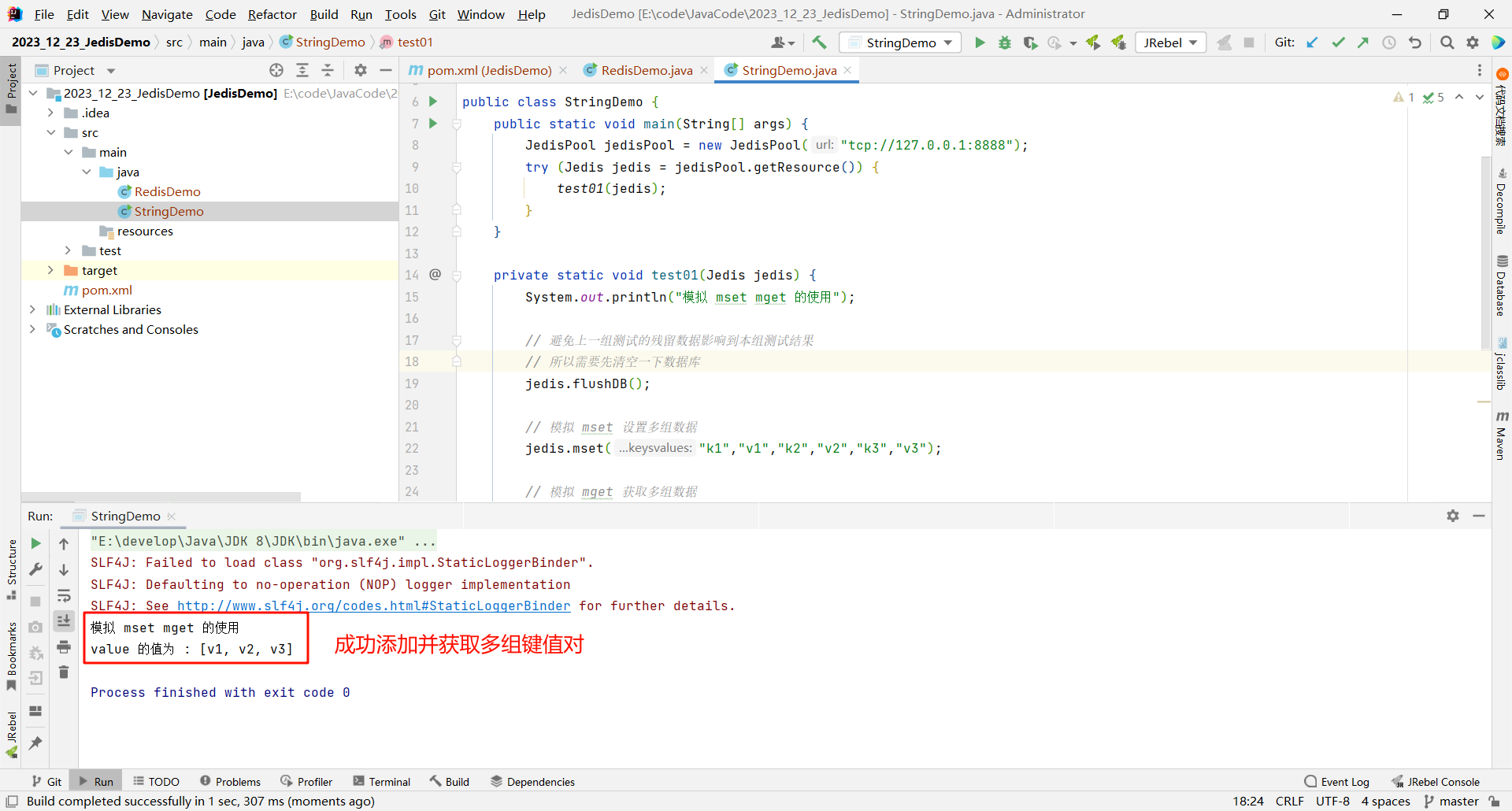The height and width of the screenshot is (811, 1512).
Task: Open the Refactor menu
Action: point(272,14)
